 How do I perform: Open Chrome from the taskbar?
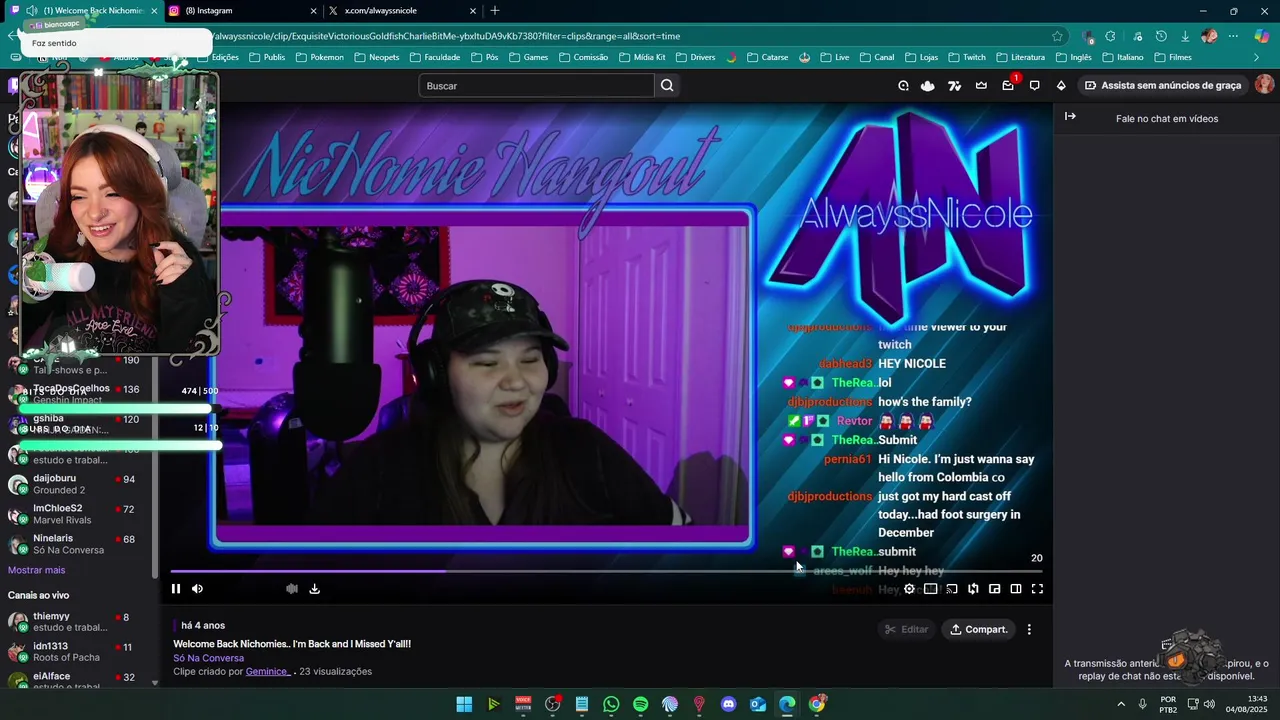pos(817,704)
